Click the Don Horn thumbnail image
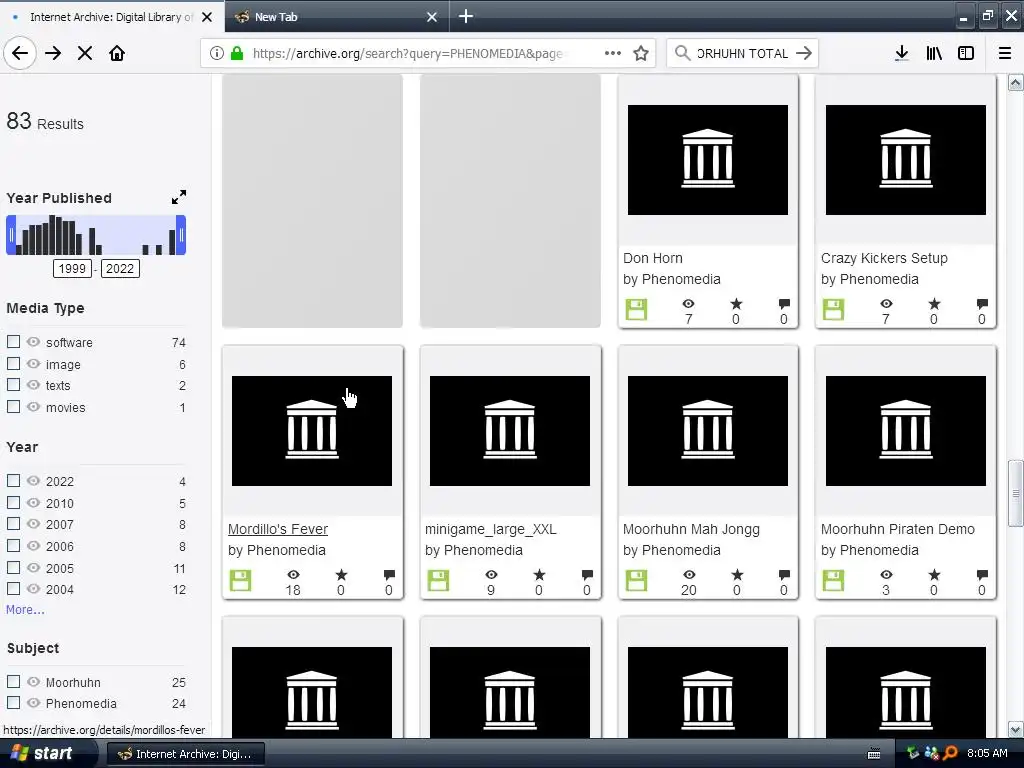This screenshot has height=768, width=1024. coord(708,159)
